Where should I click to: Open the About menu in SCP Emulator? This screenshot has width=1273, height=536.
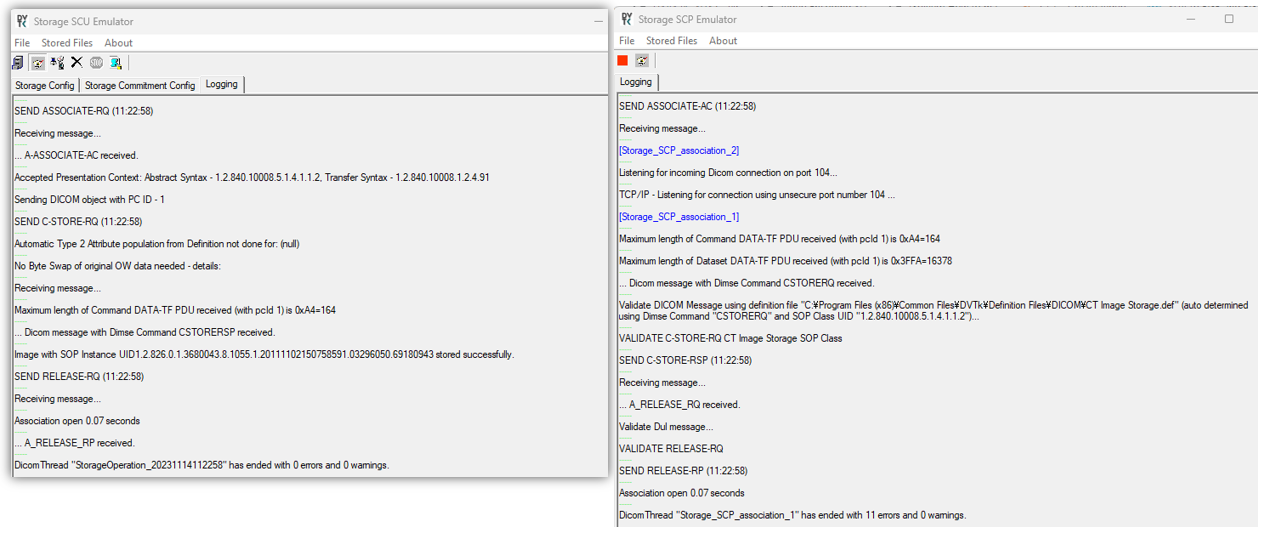tap(723, 41)
